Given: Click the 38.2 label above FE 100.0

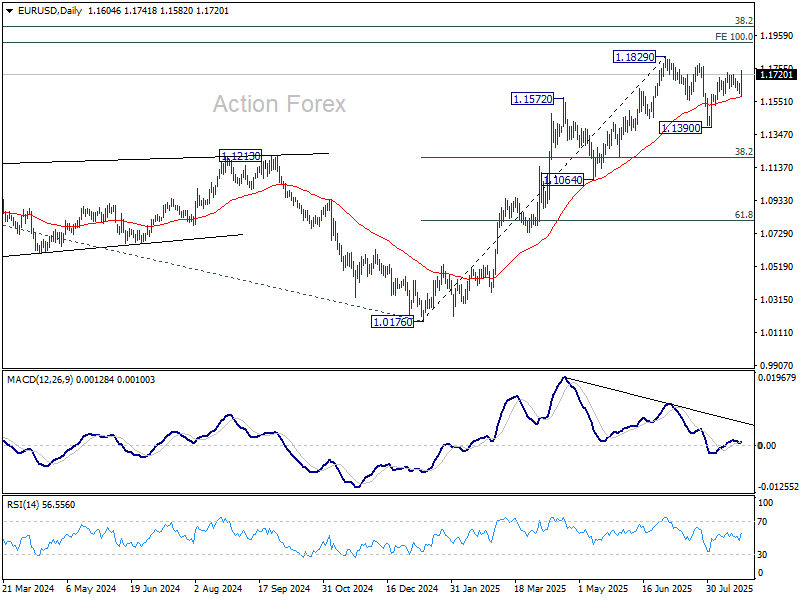Looking at the screenshot, I should (744, 21).
